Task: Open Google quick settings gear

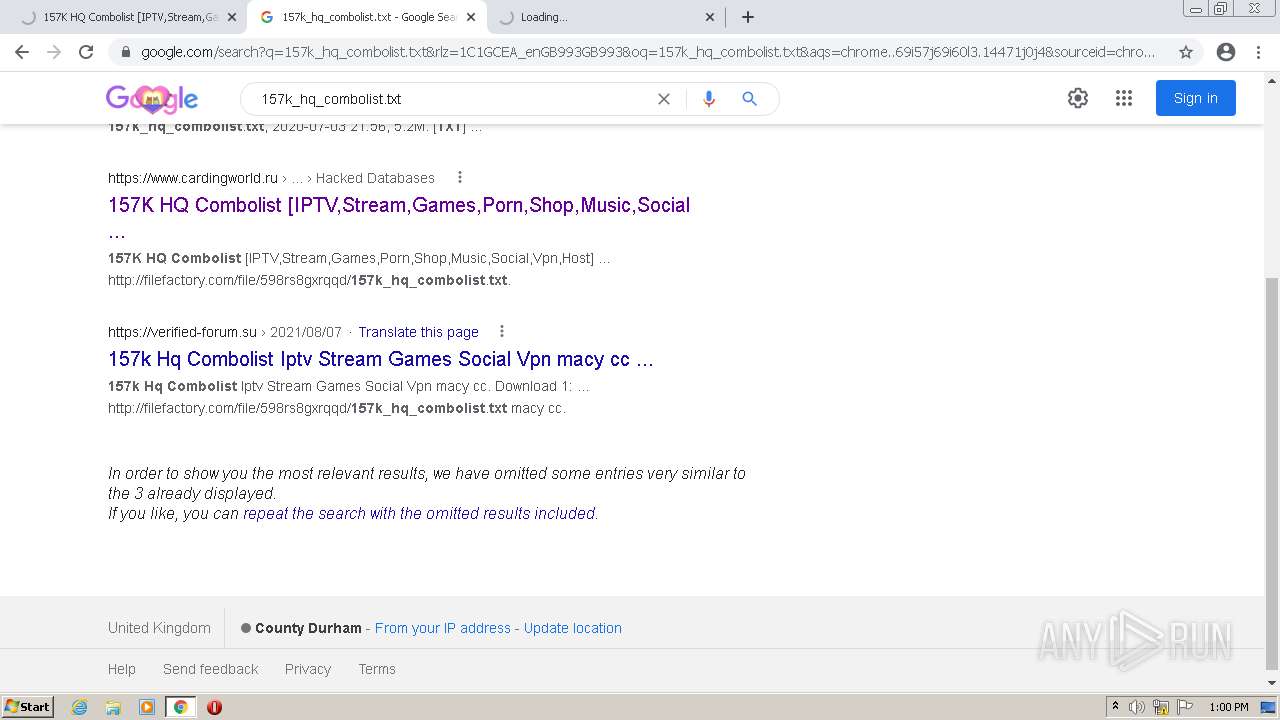Action: pos(1077,98)
